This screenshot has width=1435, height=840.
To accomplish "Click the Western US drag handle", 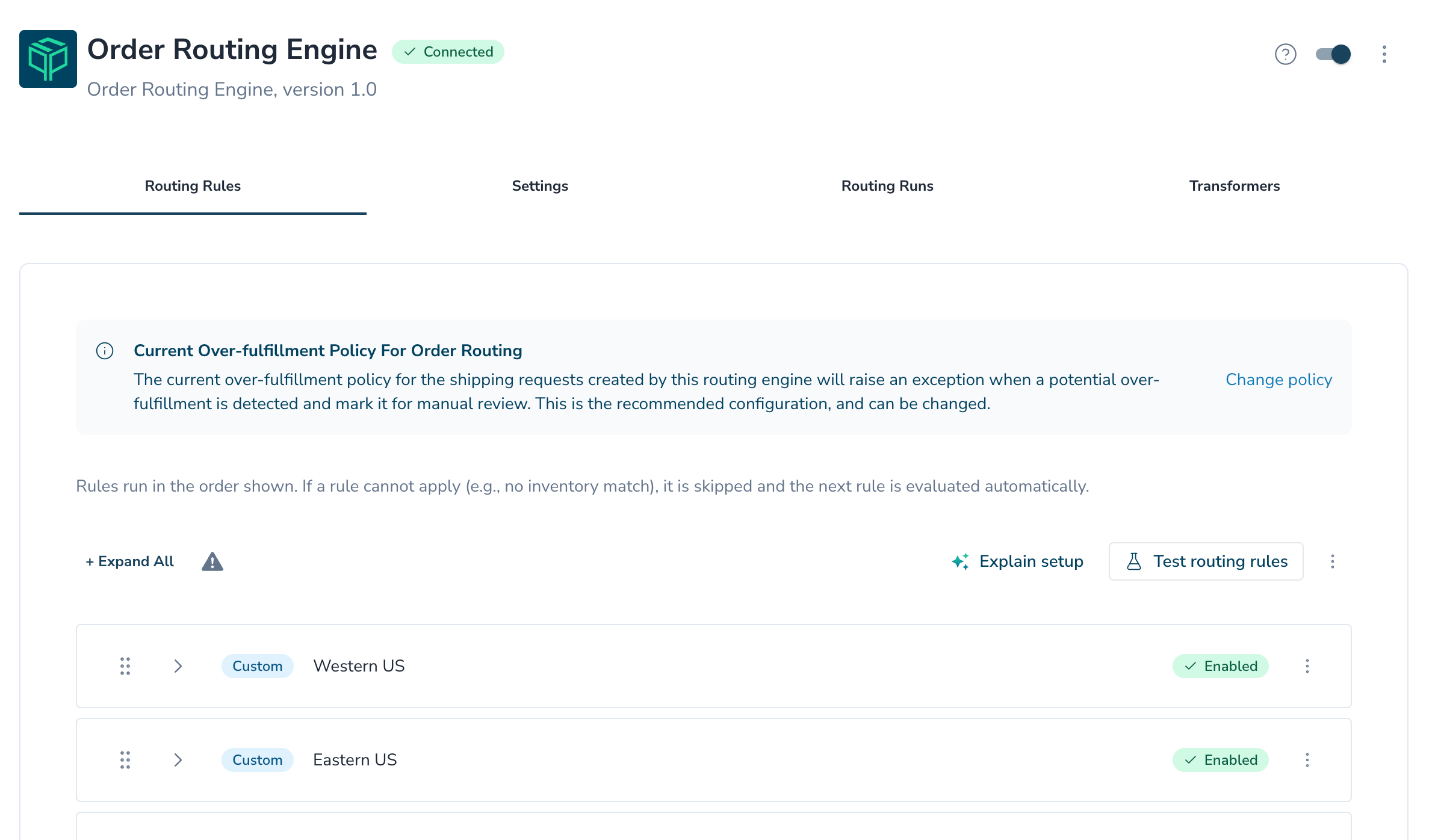I will point(125,666).
